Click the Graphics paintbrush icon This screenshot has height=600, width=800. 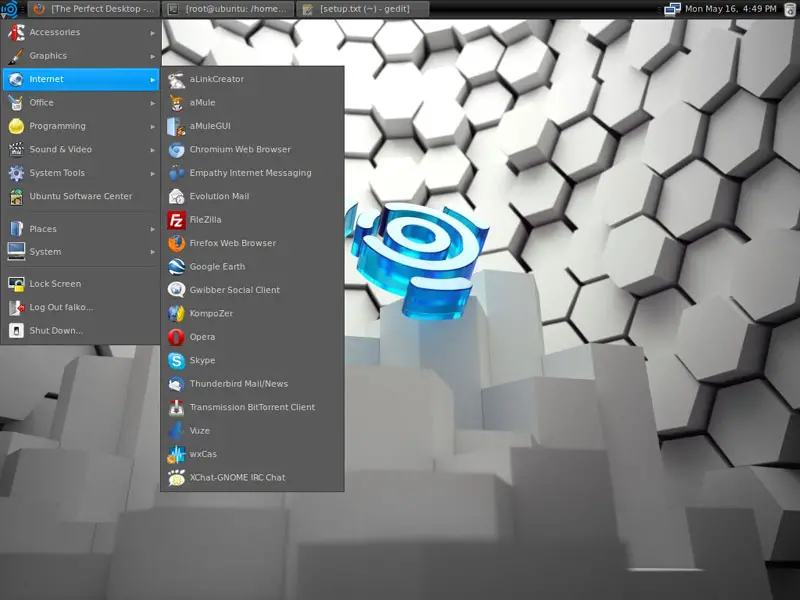[16, 56]
